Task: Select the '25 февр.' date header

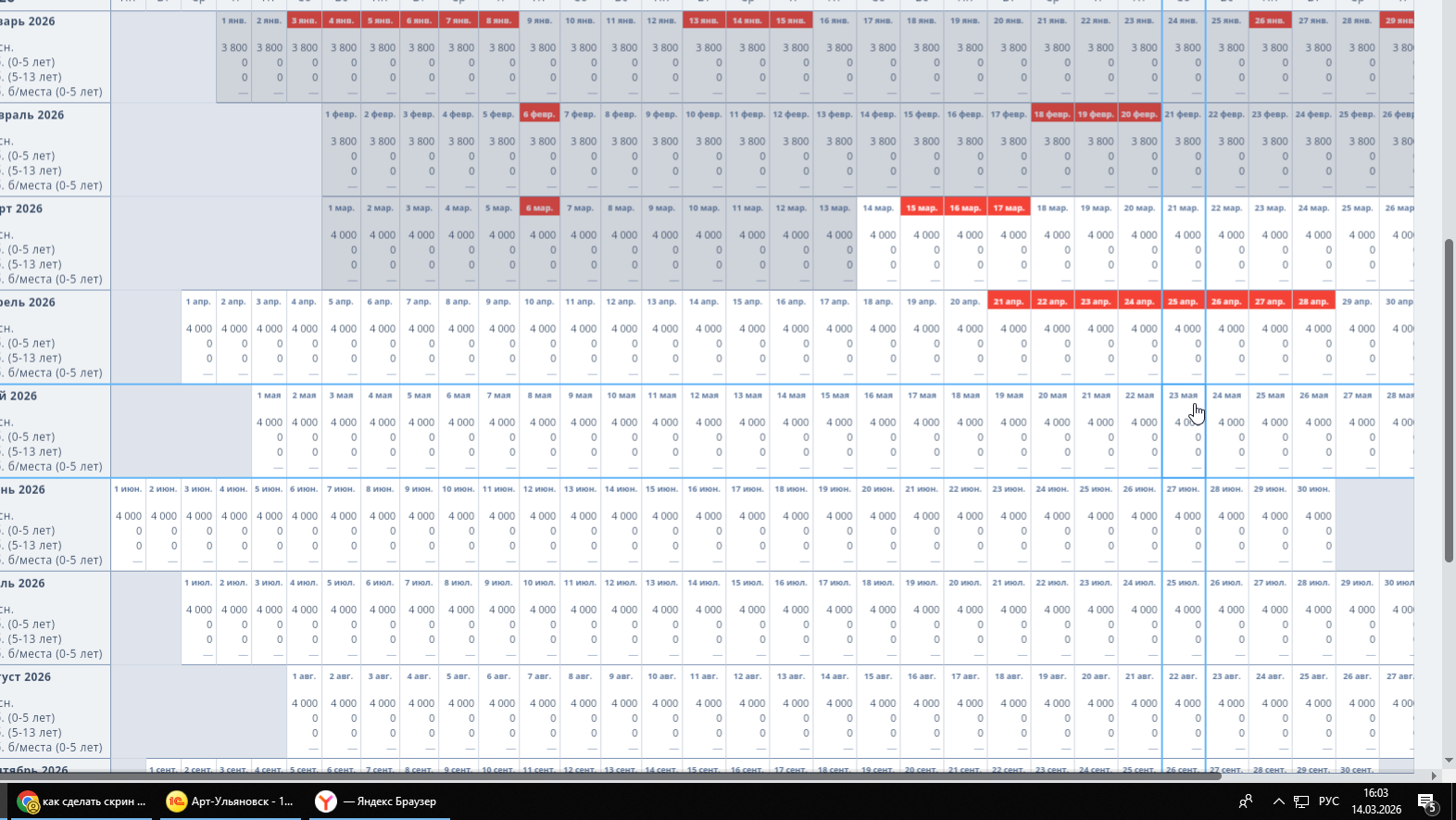Action: (x=1357, y=114)
